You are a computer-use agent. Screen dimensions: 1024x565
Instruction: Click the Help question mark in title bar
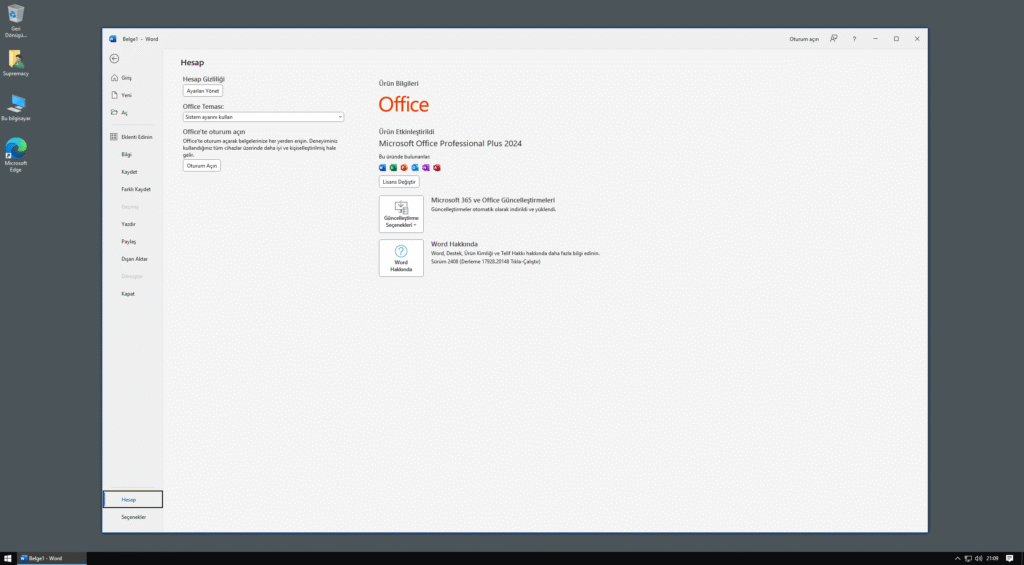(x=854, y=39)
